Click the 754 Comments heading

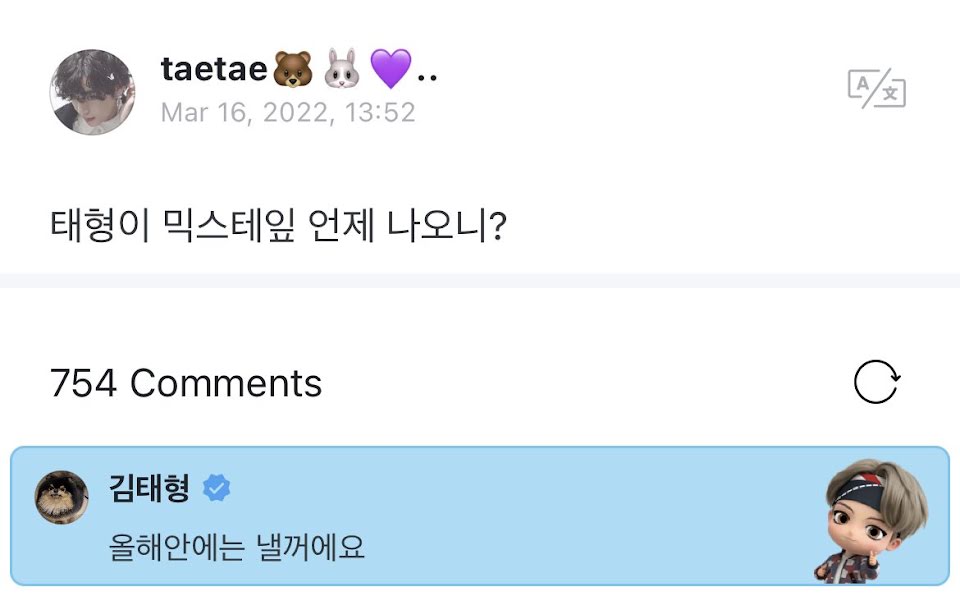[186, 383]
